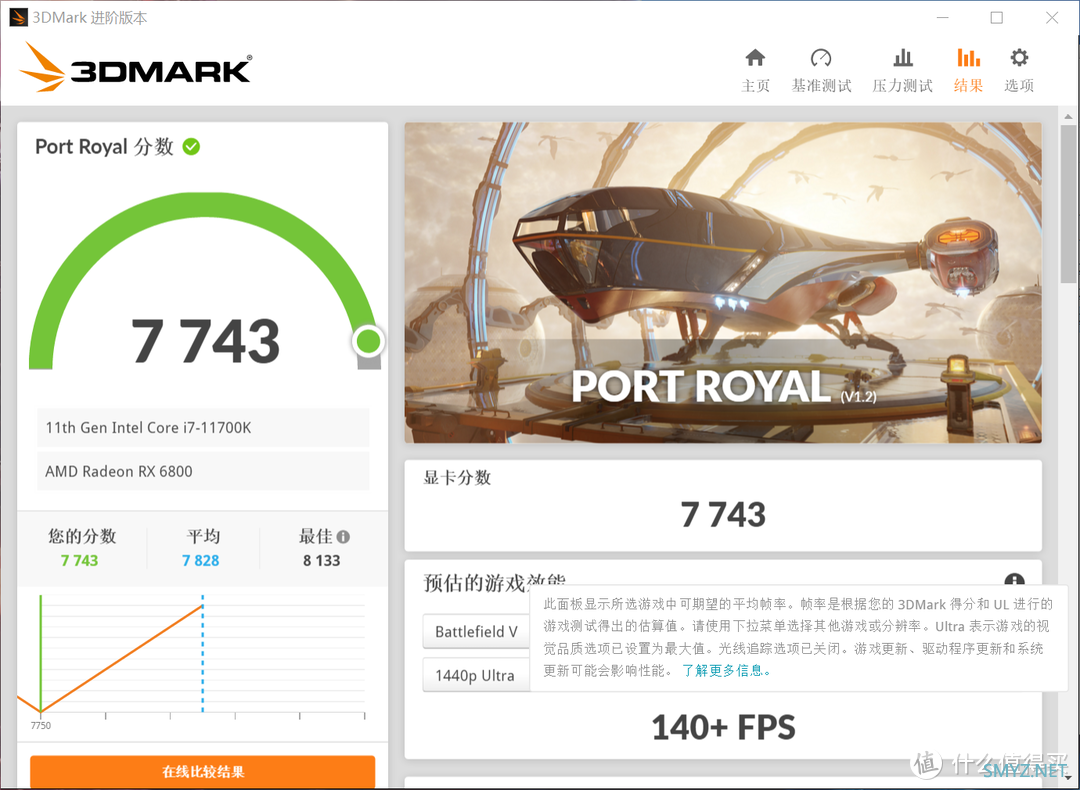
Task: Open the Stress Tests (压力测试) tab
Action: [x=902, y=70]
